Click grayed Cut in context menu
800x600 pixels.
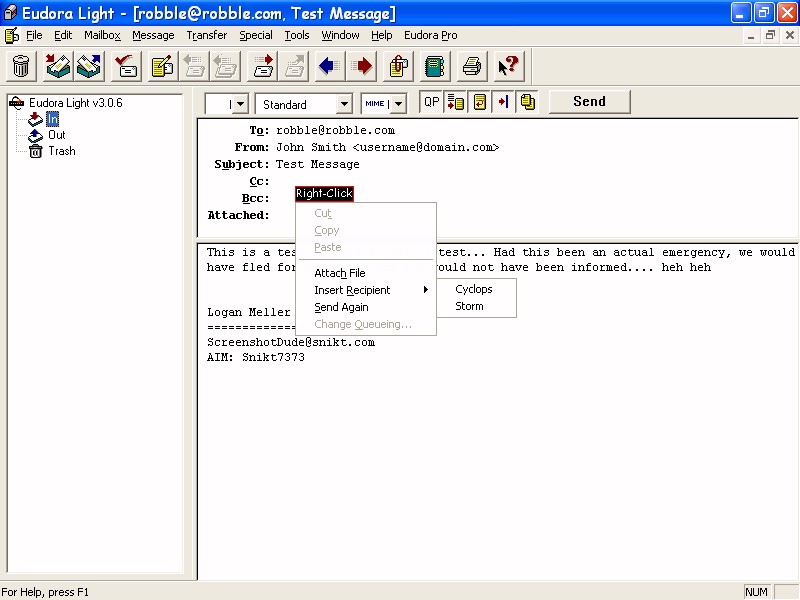366,213
